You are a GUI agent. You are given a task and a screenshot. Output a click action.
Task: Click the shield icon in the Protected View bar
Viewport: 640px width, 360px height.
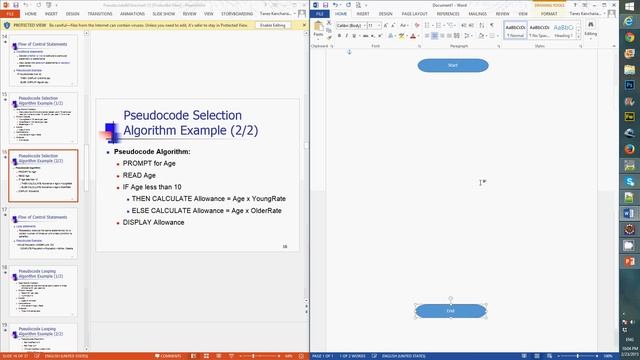click(x=7, y=25)
